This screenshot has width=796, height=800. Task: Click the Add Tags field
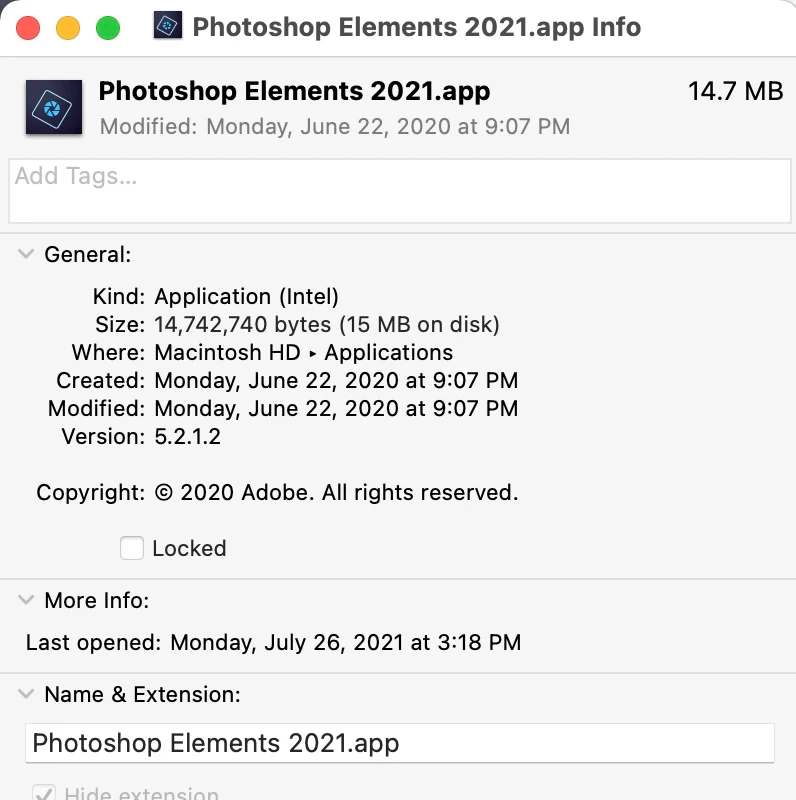[400, 191]
